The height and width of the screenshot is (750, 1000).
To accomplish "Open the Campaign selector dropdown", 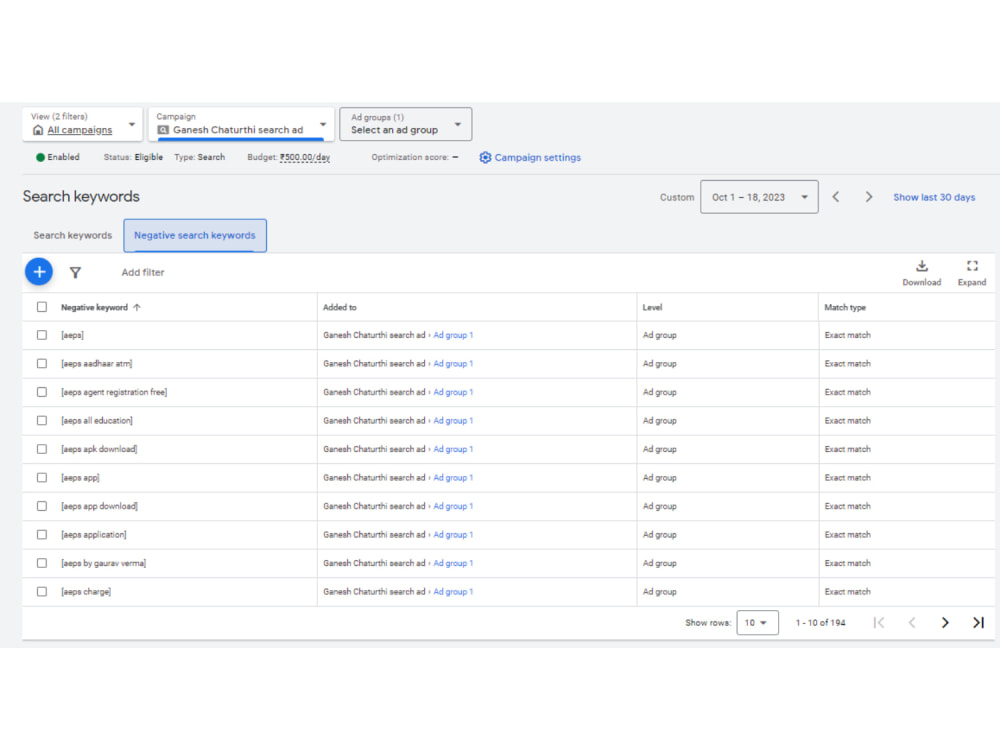I will coord(241,124).
